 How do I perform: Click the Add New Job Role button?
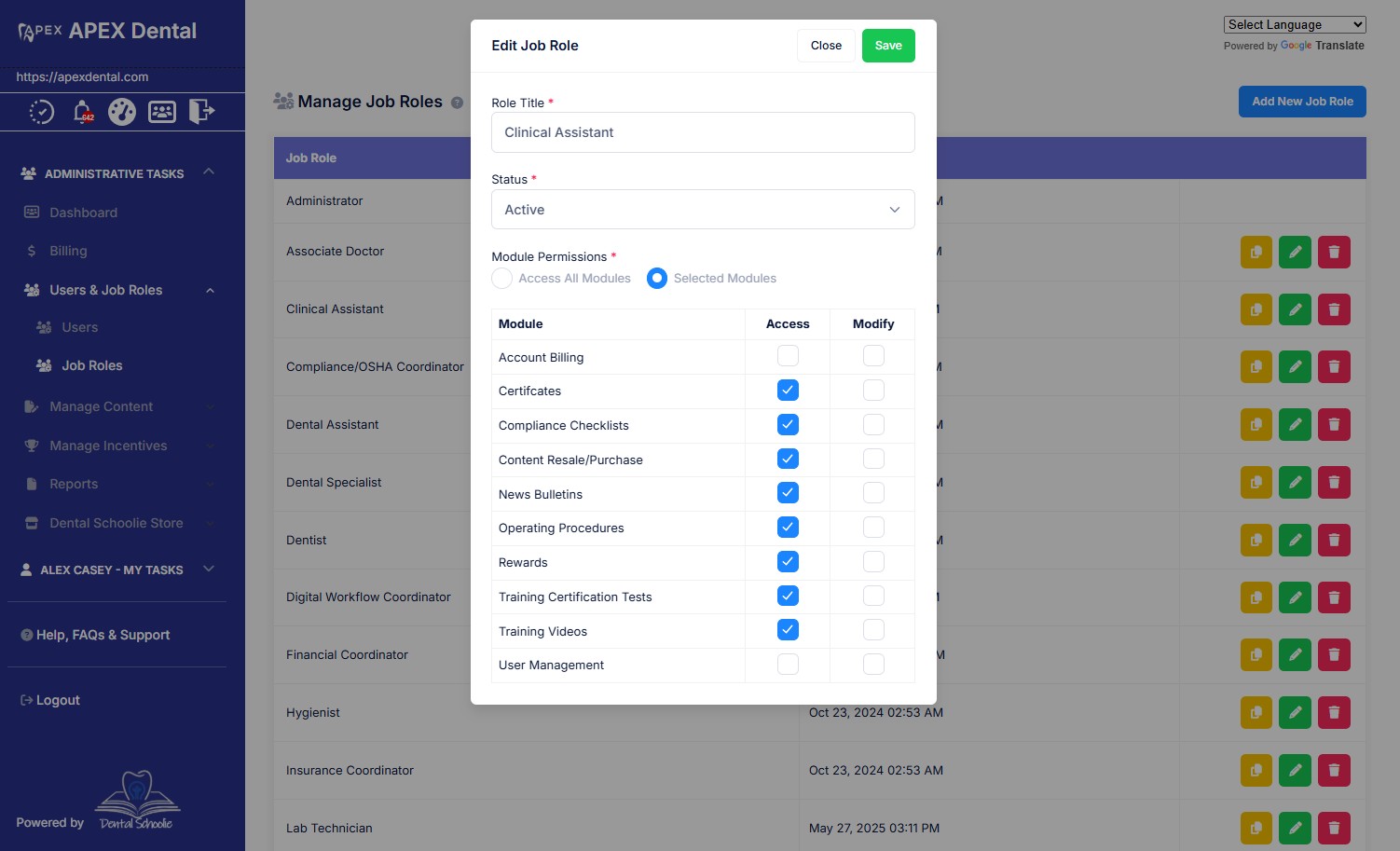[1302, 102]
